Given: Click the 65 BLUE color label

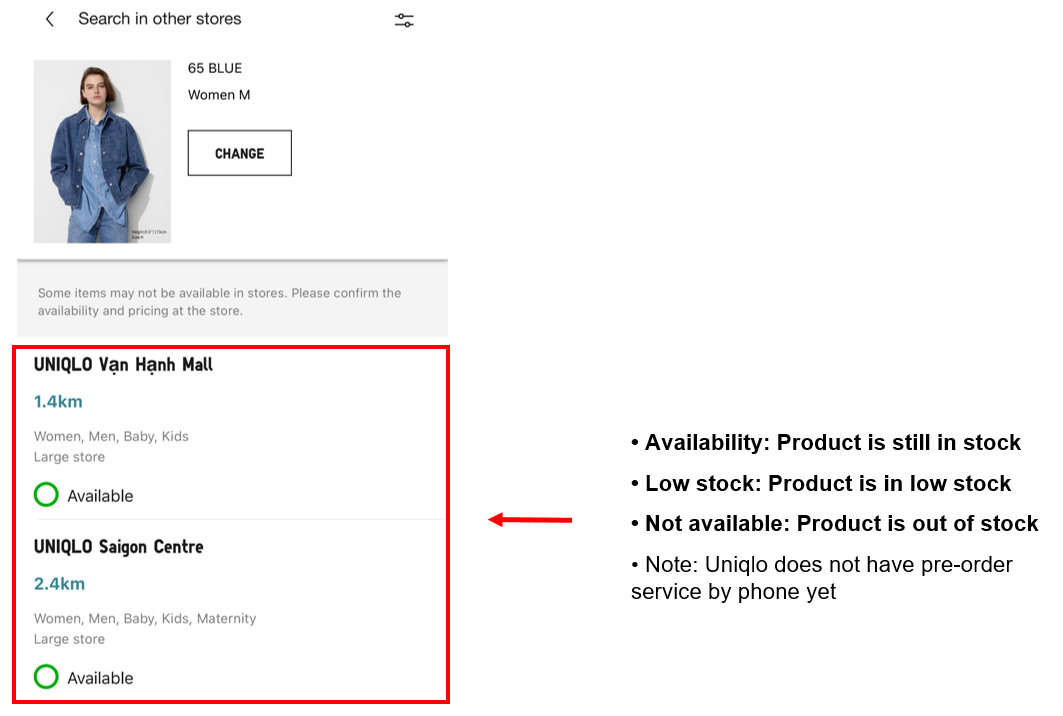Looking at the screenshot, I should [x=215, y=68].
